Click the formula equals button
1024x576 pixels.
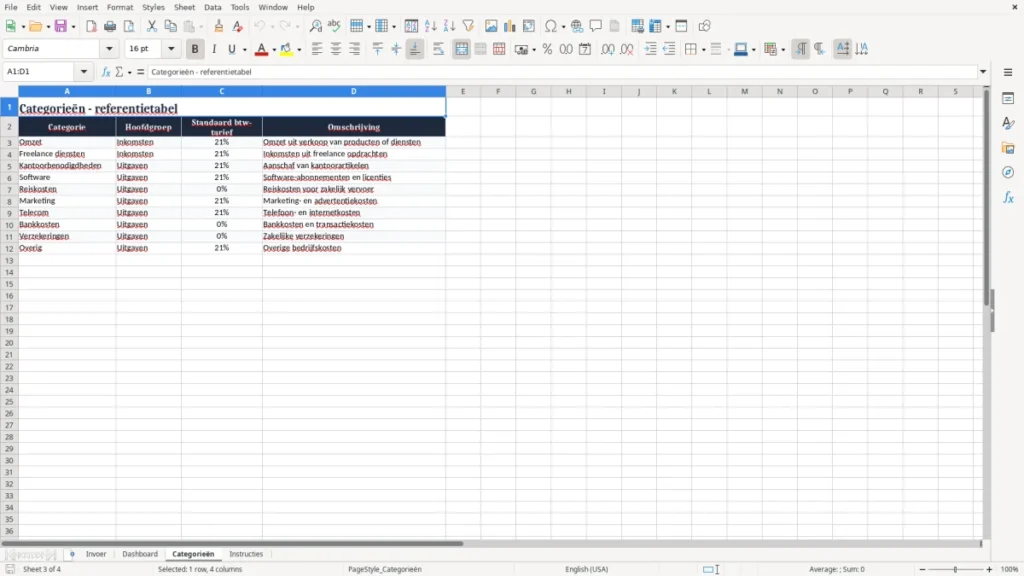click(x=140, y=72)
